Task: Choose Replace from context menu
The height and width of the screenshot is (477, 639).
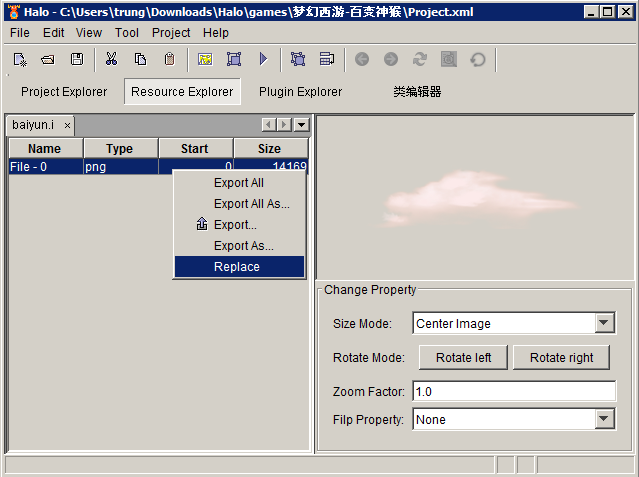Action: tap(239, 267)
